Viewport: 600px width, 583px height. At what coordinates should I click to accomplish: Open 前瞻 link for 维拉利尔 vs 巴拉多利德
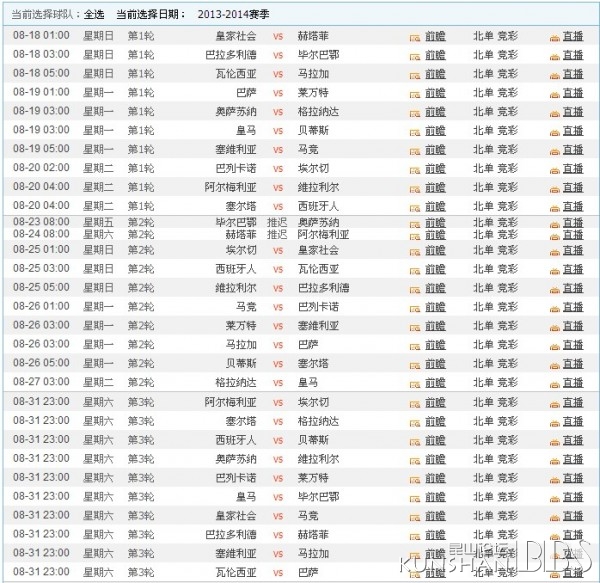(x=435, y=288)
